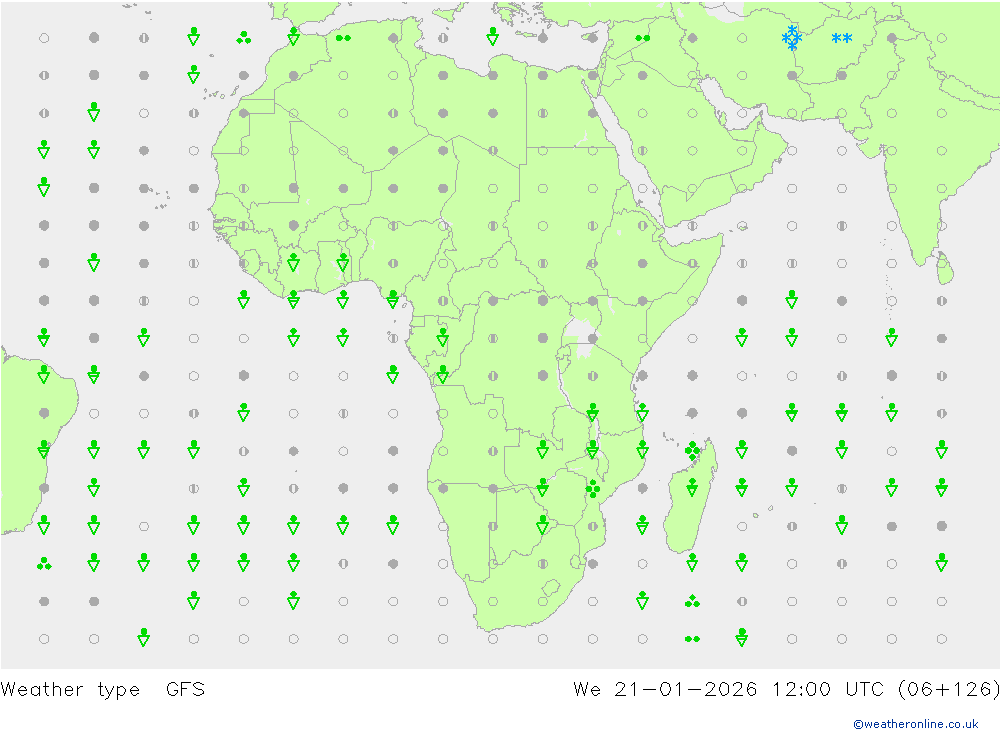Click the two-dot rain symbol over Syria
Image resolution: width=1000 pixels, height=733 pixels.
coord(642,38)
